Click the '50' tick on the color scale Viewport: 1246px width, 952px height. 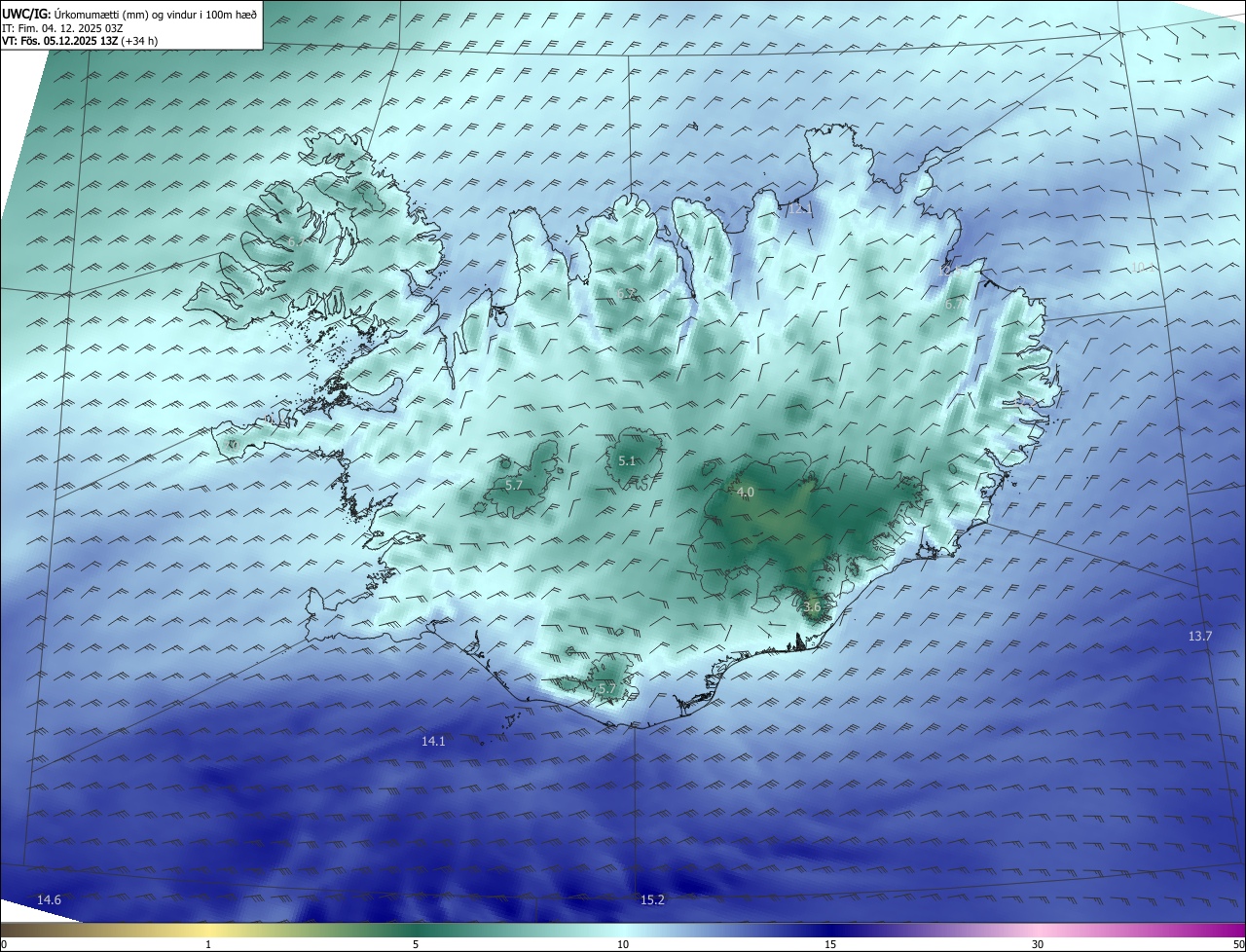click(x=1238, y=944)
